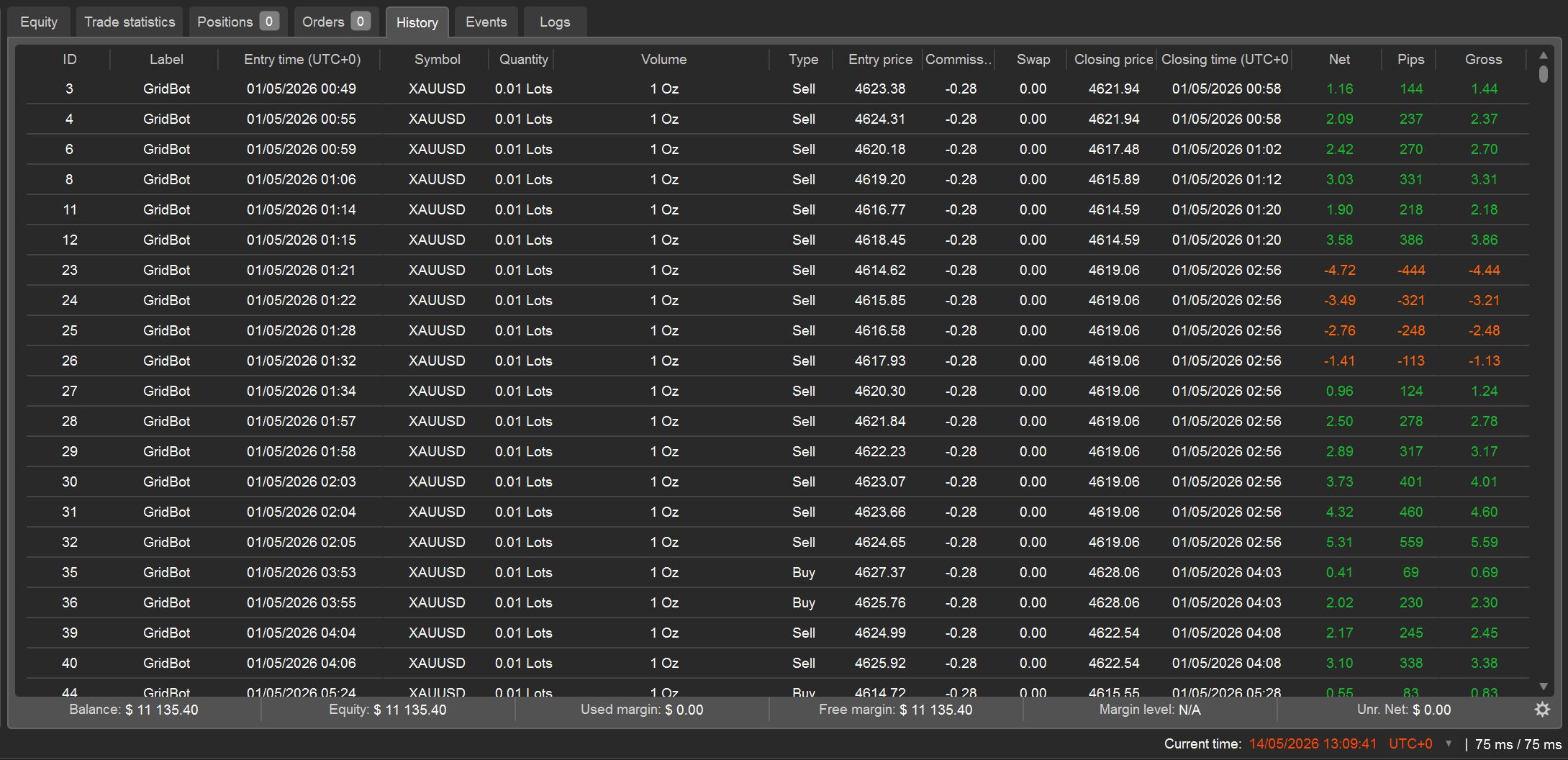This screenshot has height=760, width=1568.
Task: Click entry price 4622.23
Action: (x=880, y=452)
